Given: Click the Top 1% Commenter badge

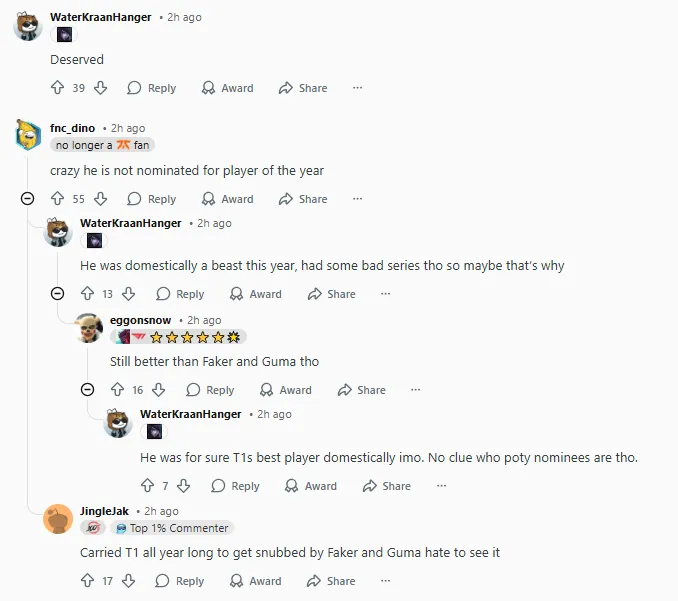Looking at the screenshot, I should 173,528.
